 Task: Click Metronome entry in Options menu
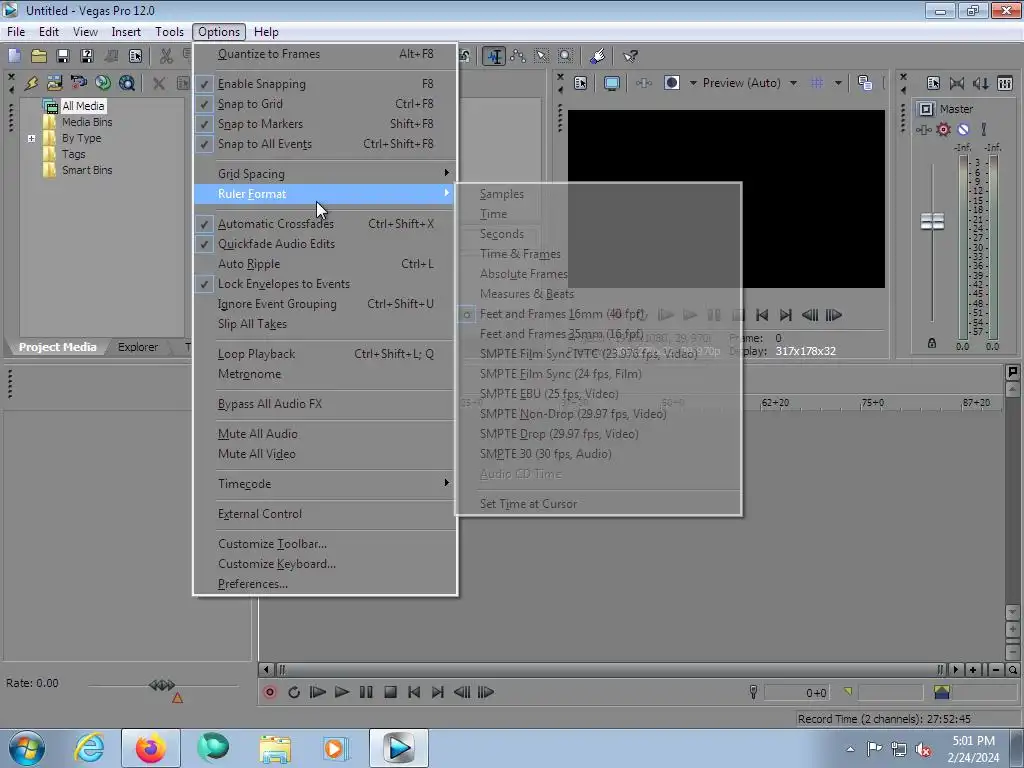[x=325, y=374]
